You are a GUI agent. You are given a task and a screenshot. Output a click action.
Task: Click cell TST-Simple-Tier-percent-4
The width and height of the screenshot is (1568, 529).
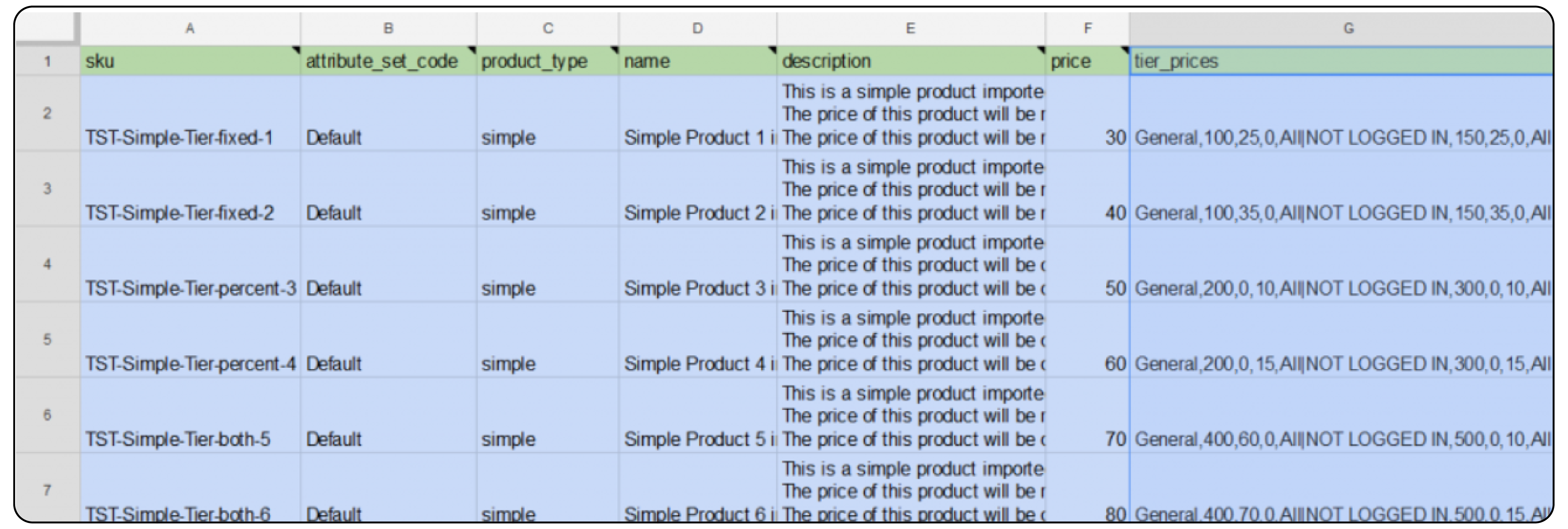190,340
